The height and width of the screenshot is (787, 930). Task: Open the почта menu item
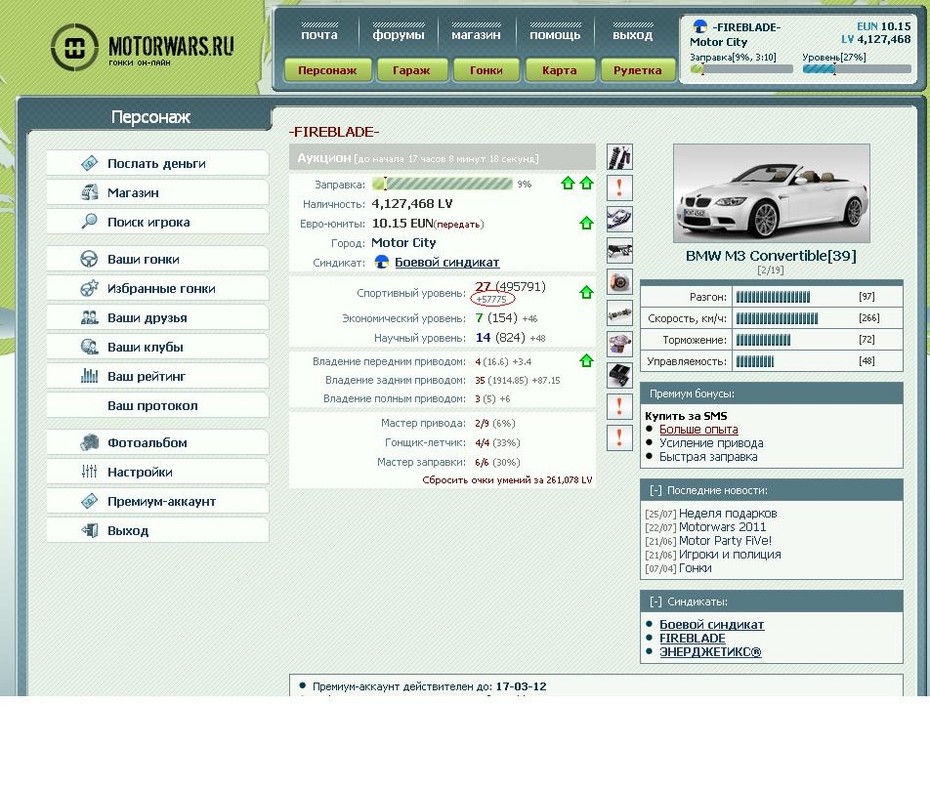pyautogui.click(x=319, y=34)
